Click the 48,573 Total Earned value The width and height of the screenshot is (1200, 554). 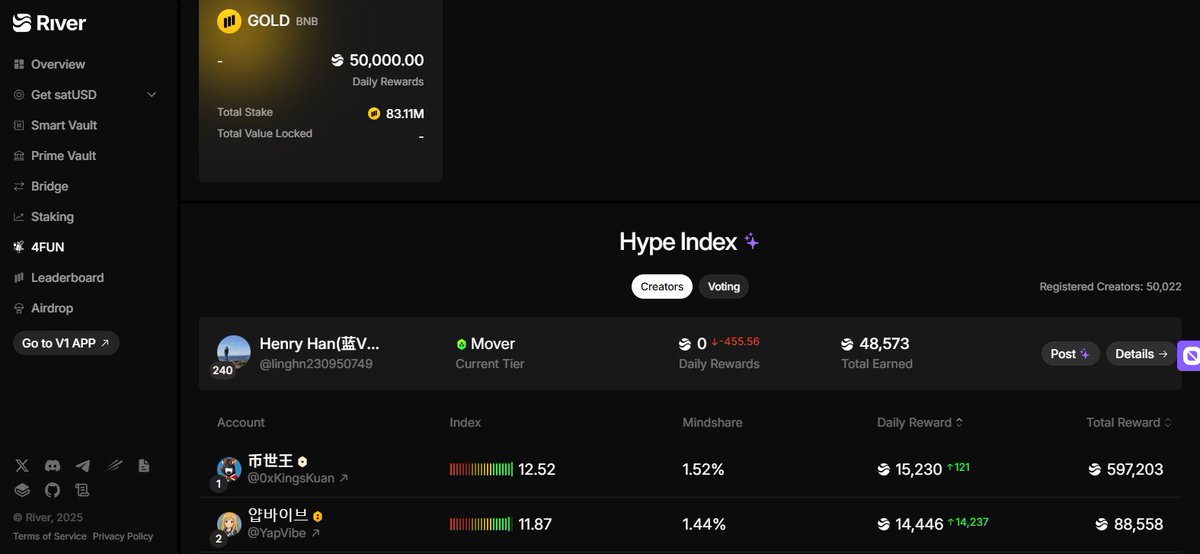[x=884, y=344]
